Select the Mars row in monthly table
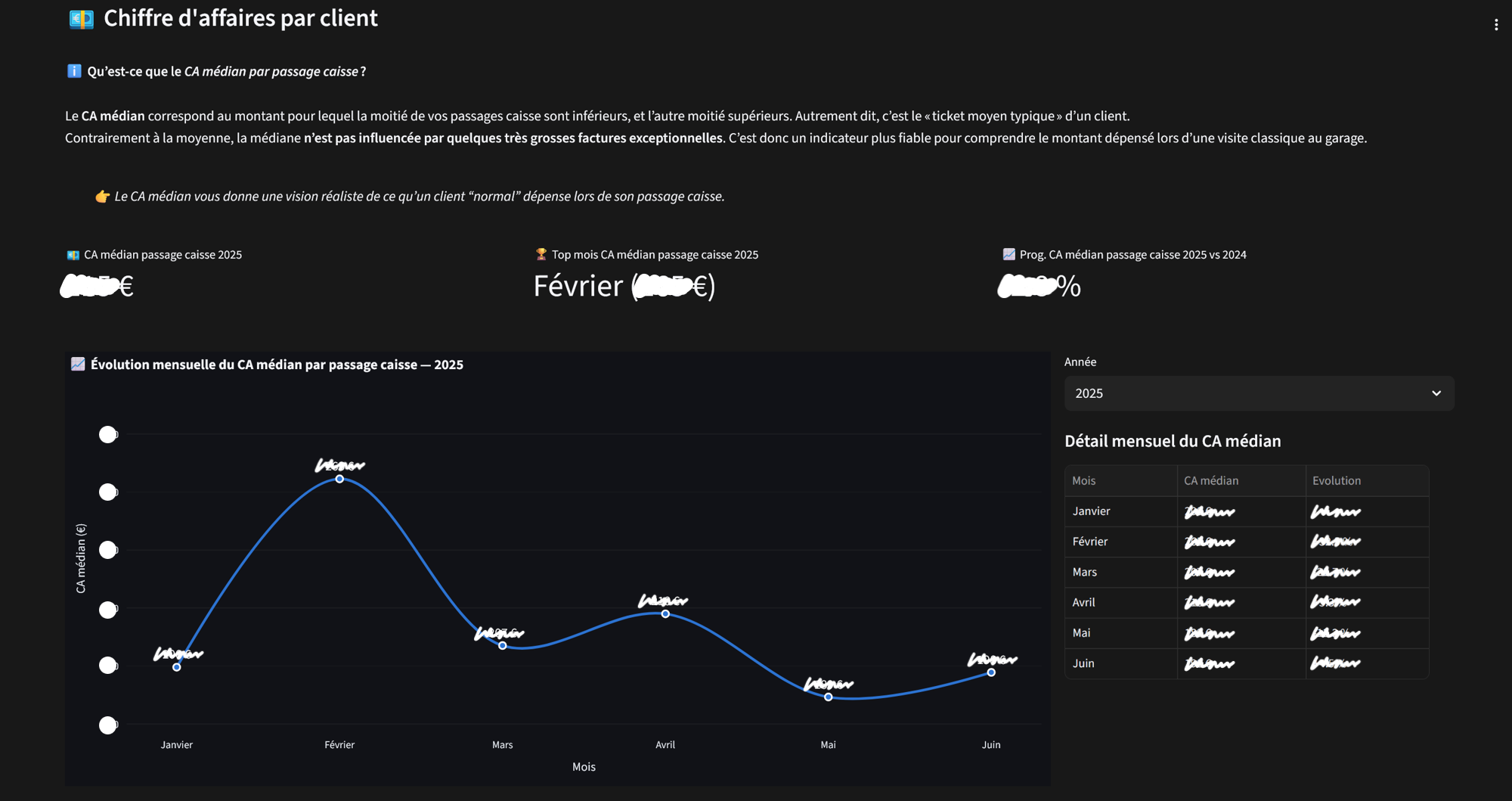 point(1084,572)
